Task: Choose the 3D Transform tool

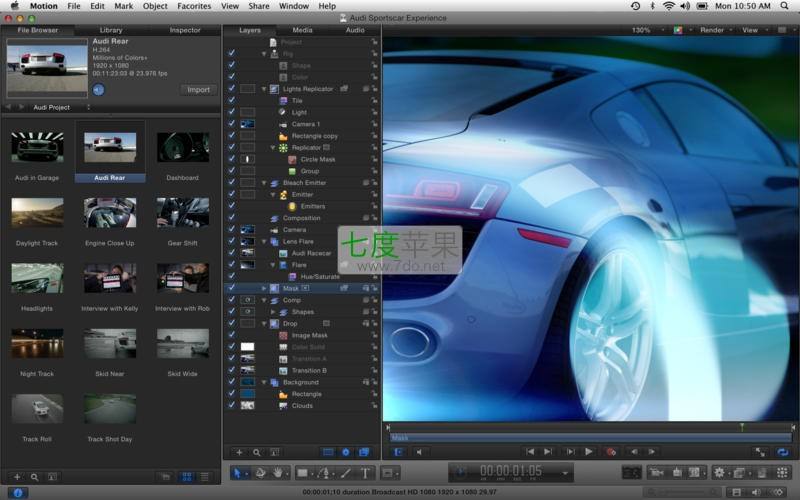Action: (x=260, y=473)
